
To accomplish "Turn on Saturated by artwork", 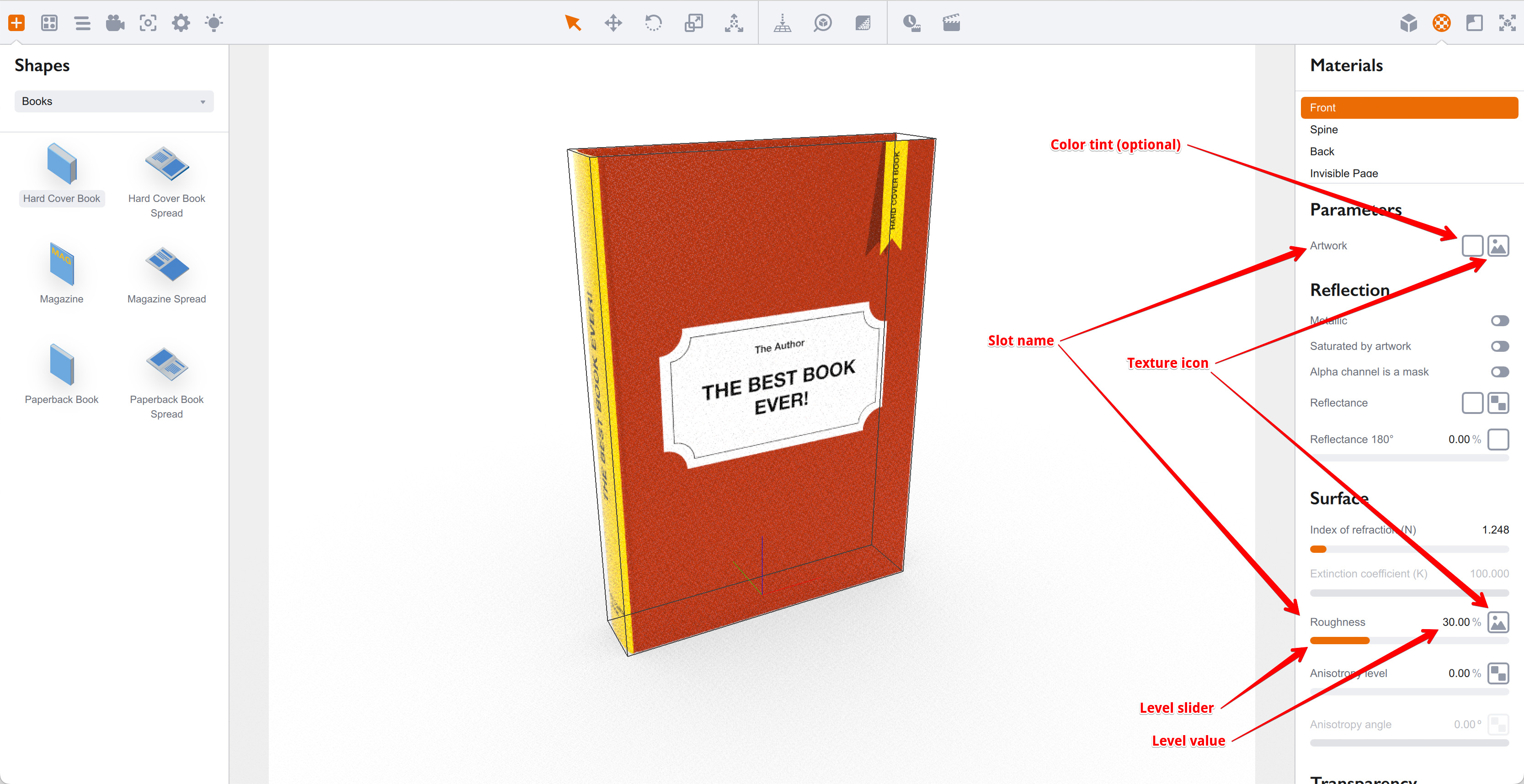I will coord(1500,346).
